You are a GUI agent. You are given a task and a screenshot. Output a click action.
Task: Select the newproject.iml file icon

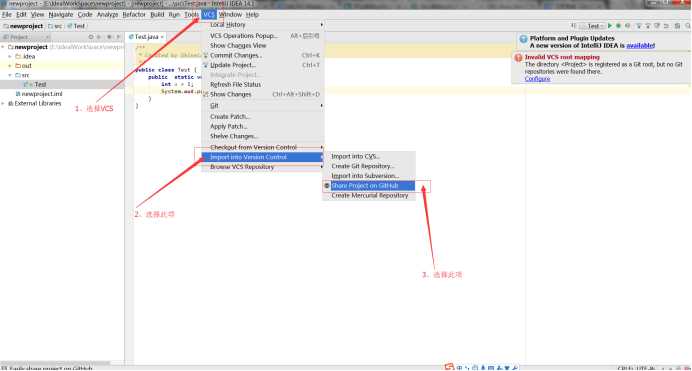pyautogui.click(x=18, y=94)
